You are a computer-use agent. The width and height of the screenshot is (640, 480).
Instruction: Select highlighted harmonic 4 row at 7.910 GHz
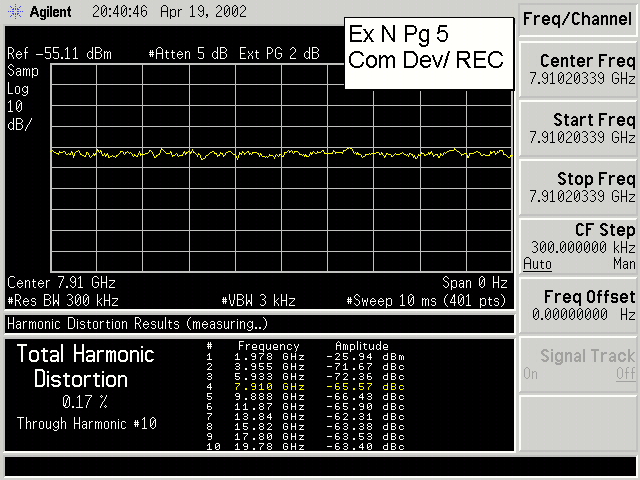tap(307, 385)
